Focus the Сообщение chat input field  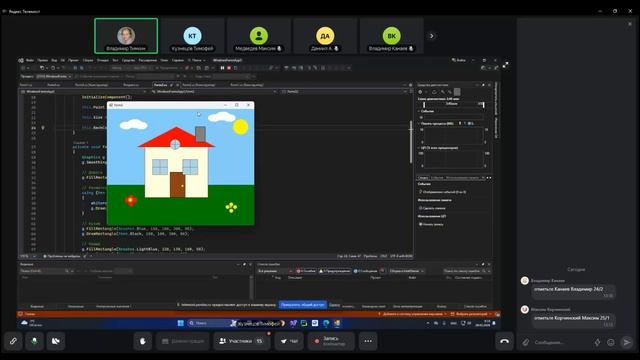561,342
